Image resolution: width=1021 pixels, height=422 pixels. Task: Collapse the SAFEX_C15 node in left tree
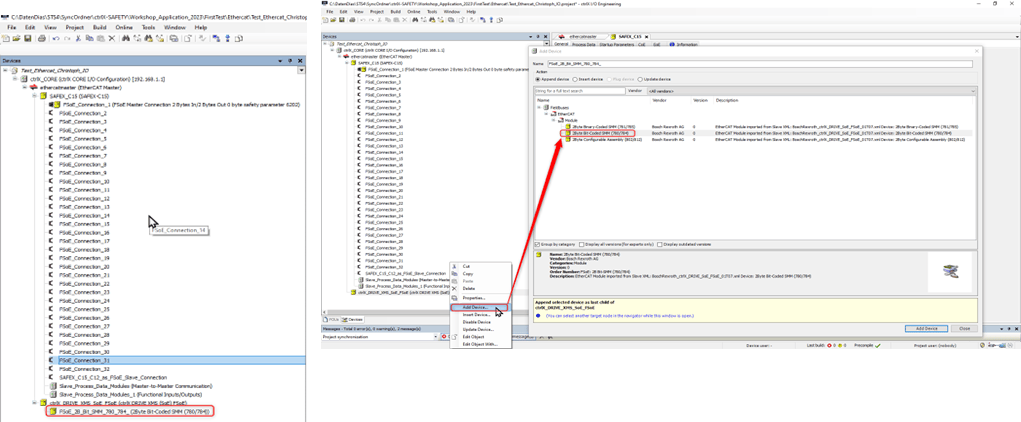(x=35, y=96)
